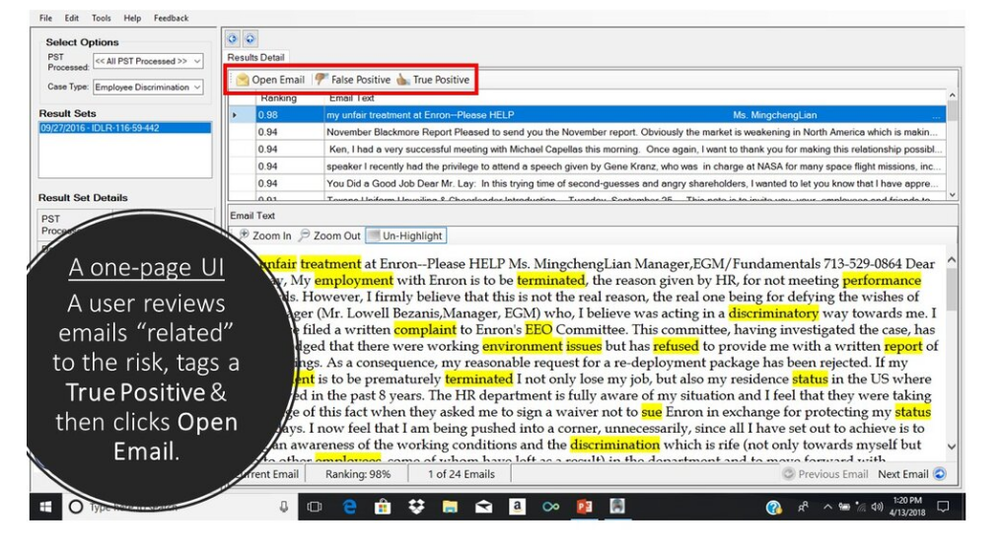Click the battery tray icon
This screenshot has width=1000, height=541.
coord(844,507)
